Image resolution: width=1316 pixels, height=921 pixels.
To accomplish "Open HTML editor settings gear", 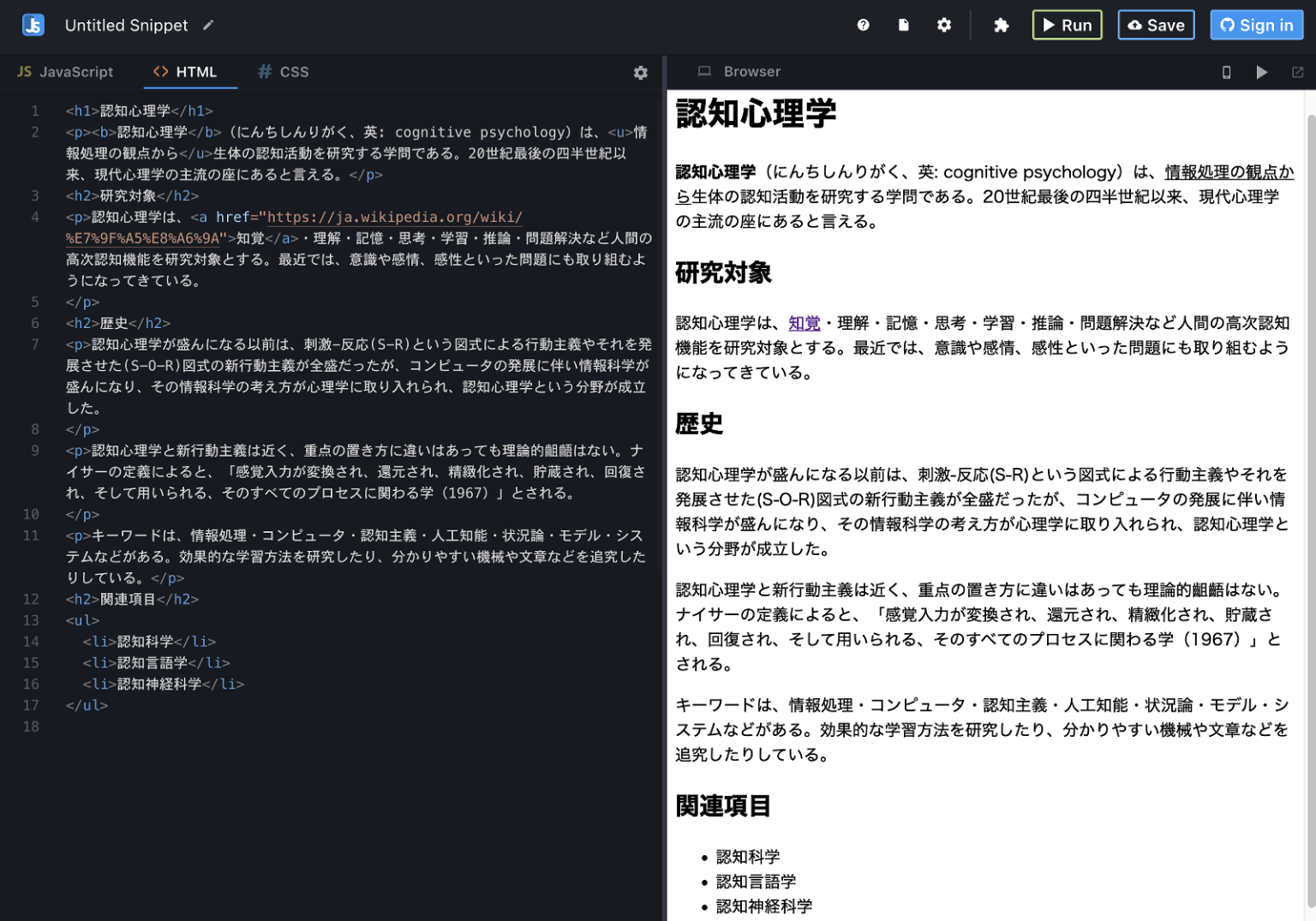I will [640, 73].
